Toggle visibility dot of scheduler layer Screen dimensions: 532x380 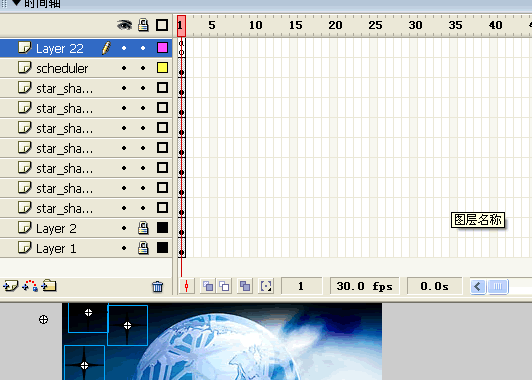coord(124,68)
